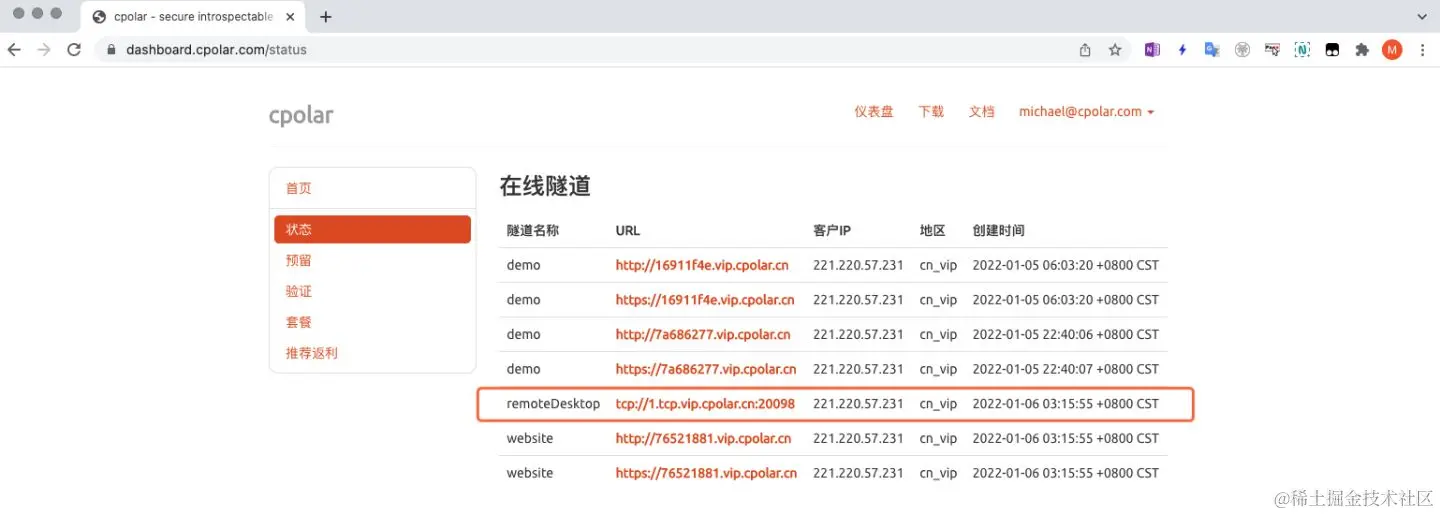This screenshot has height=515, width=1440.
Task: Open the blue lightning bolt extension
Action: [1182, 50]
